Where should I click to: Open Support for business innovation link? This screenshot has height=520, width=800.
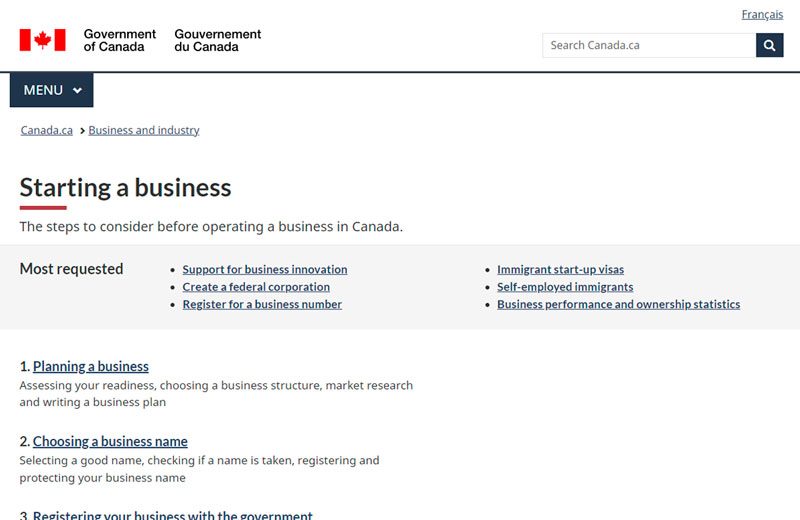tap(265, 269)
